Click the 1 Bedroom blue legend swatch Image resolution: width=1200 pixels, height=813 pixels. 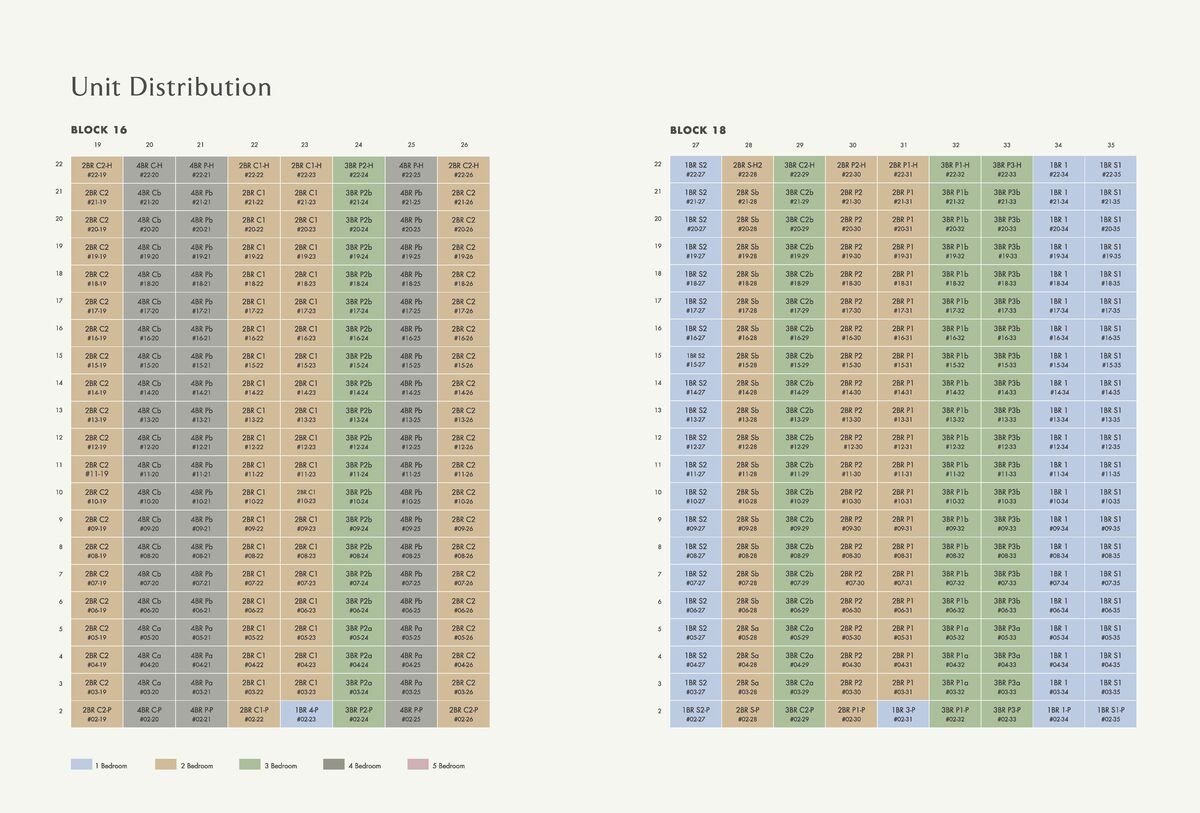81,765
